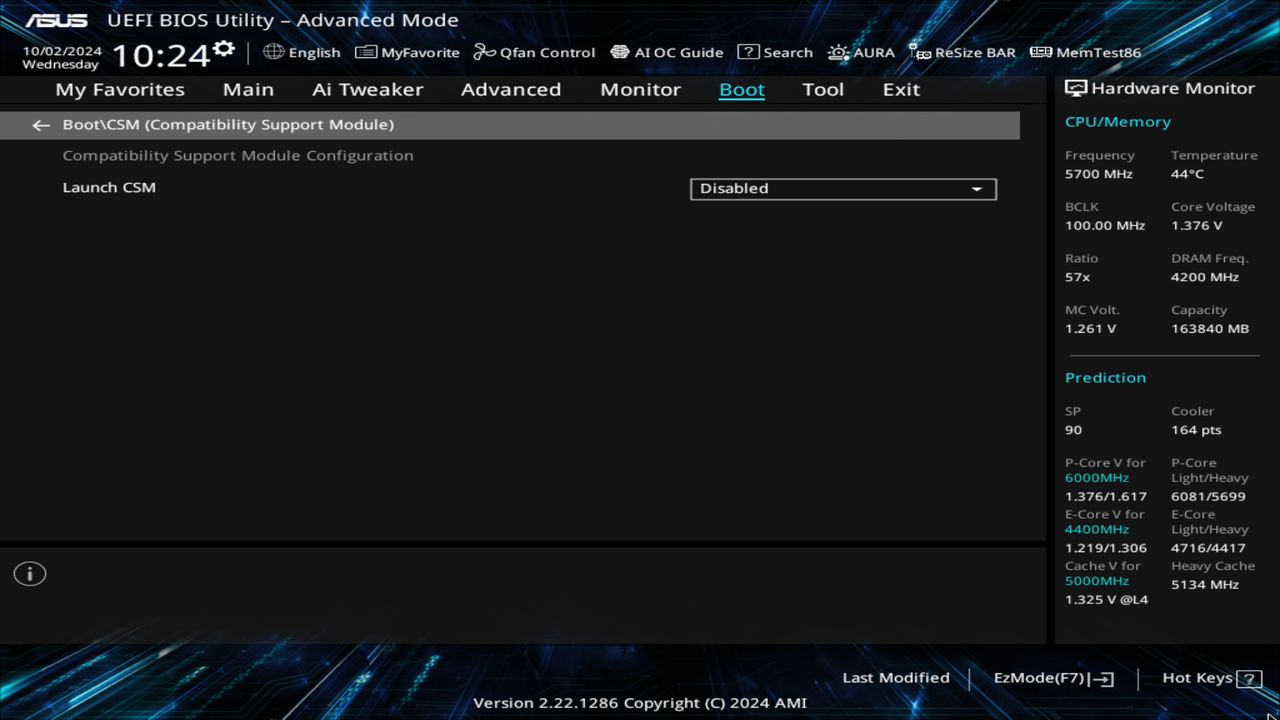Click the clock settings gear icon
Screen dimensions: 1280x720
tap(222, 45)
